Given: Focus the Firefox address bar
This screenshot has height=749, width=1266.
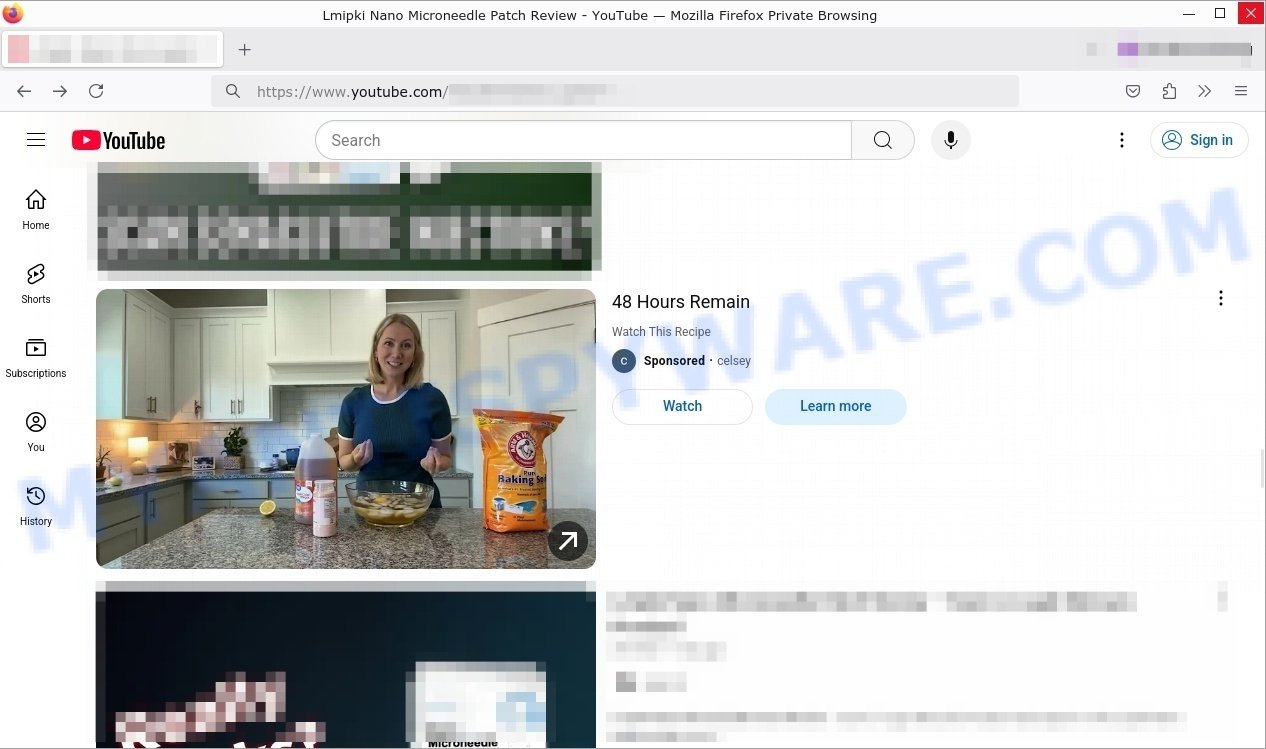Looking at the screenshot, I should pos(615,91).
